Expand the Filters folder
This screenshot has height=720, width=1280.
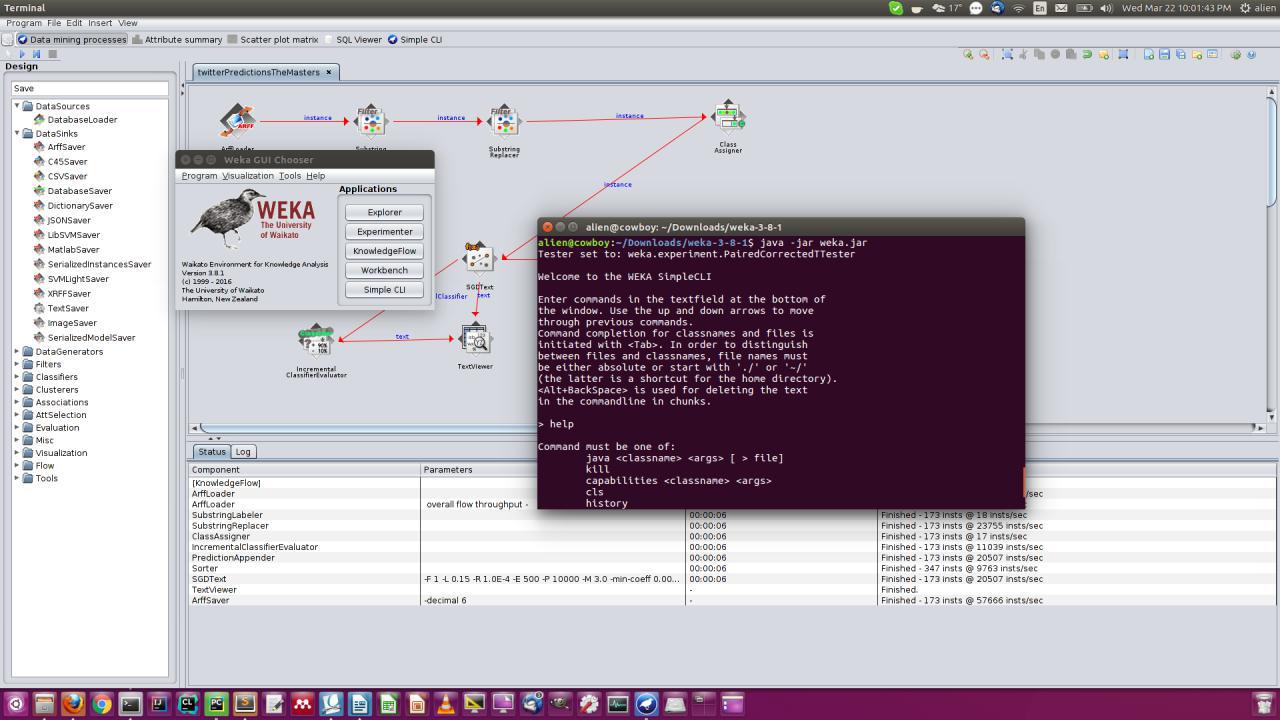pyautogui.click(x=17, y=365)
